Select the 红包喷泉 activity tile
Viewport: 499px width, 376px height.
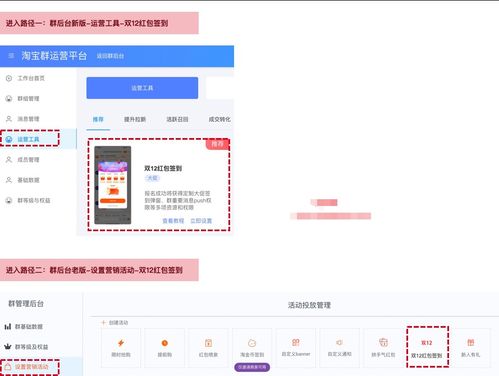pos(208,348)
